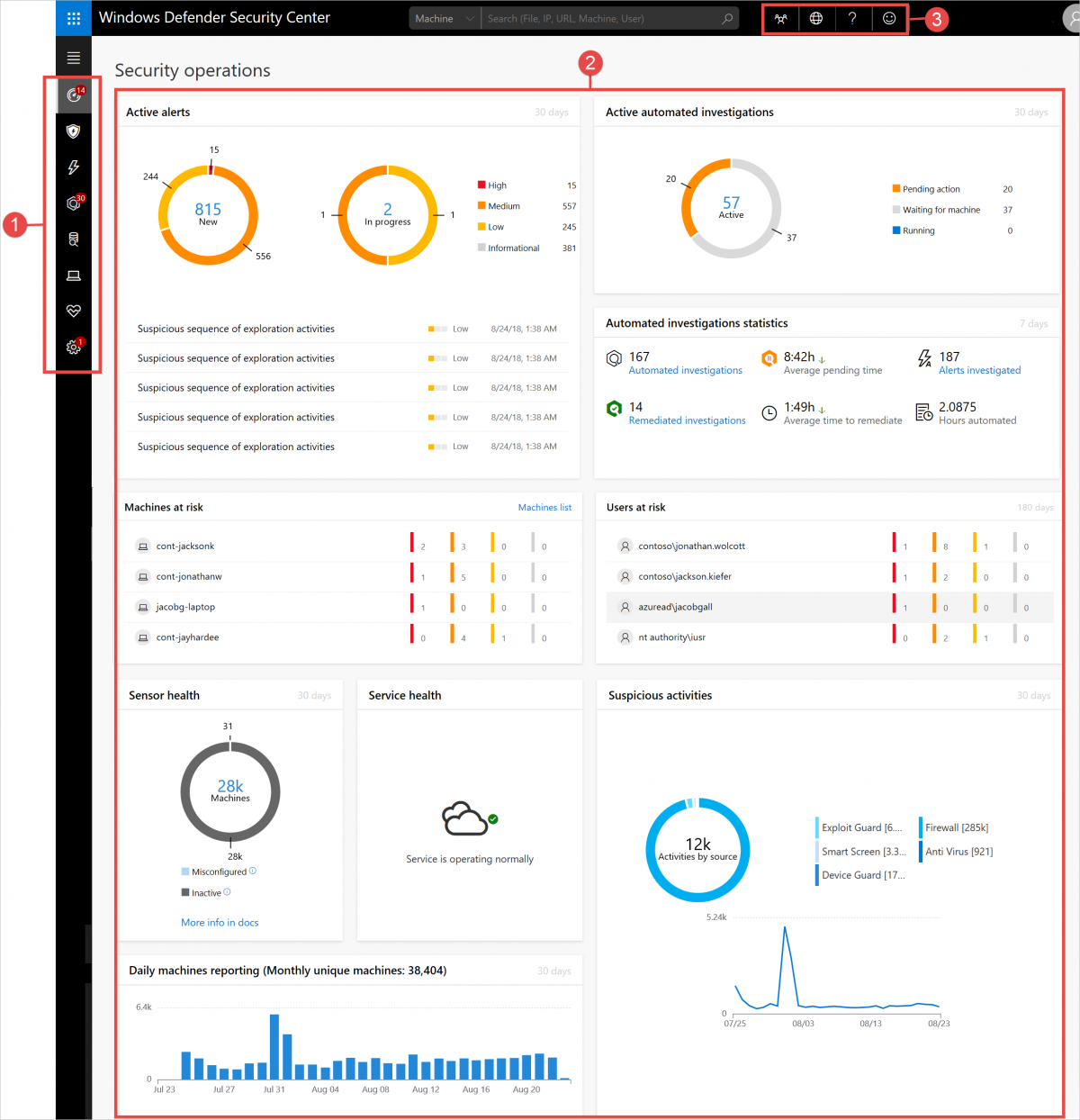1080x1120 pixels.
Task: Open the Machines list laptop icon
Action: pos(73,275)
